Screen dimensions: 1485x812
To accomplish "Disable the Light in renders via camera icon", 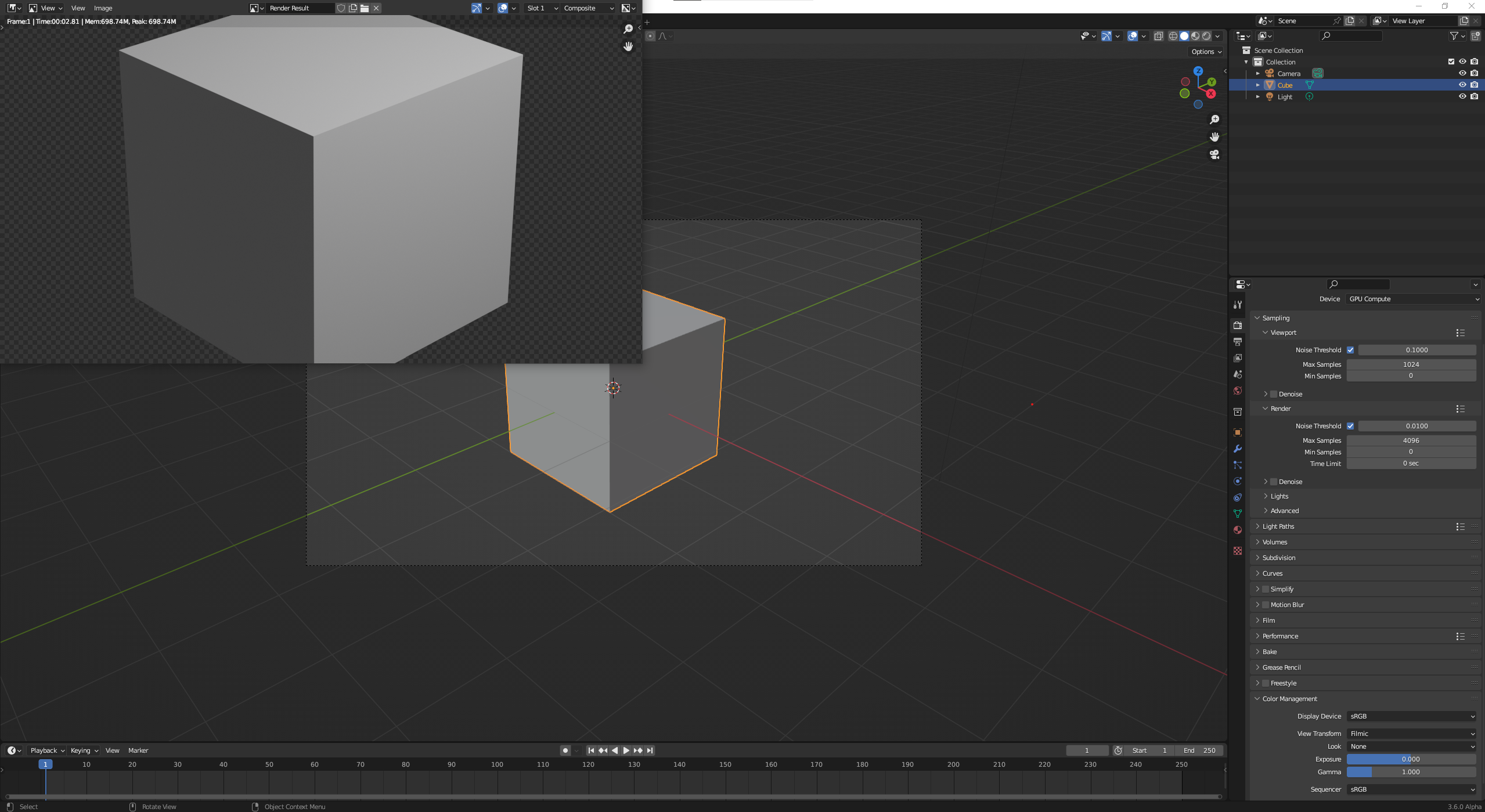I will [1474, 96].
